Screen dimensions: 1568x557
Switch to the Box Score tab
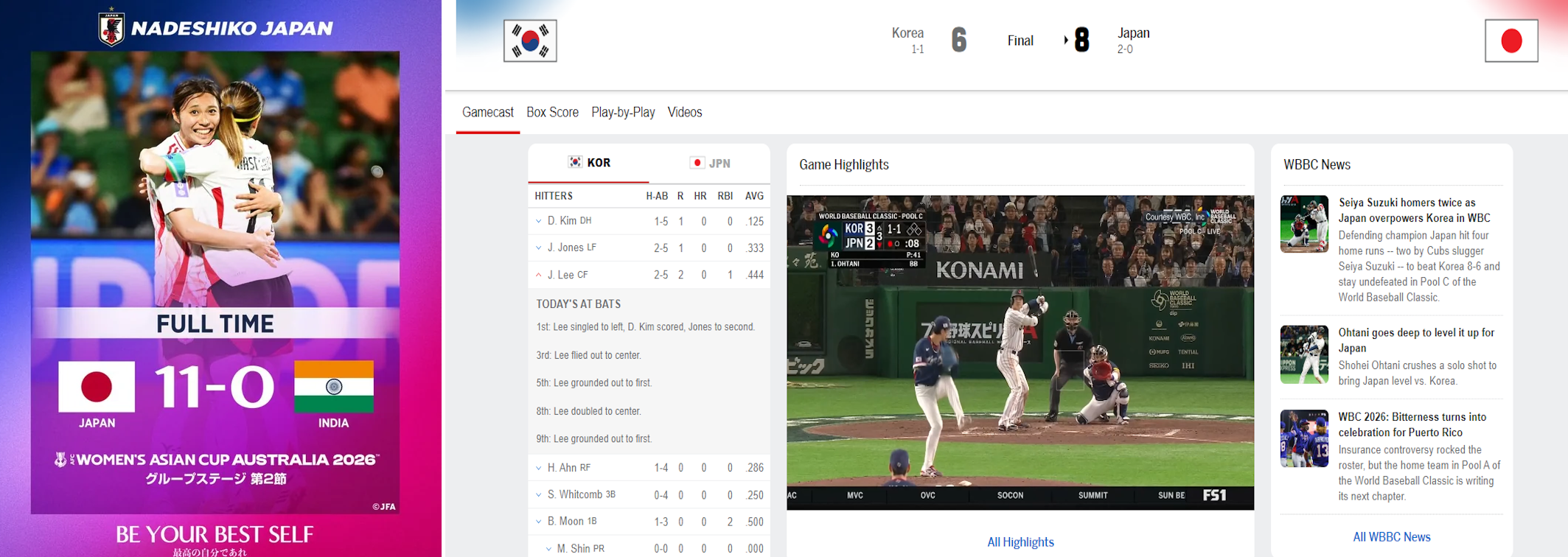point(552,112)
